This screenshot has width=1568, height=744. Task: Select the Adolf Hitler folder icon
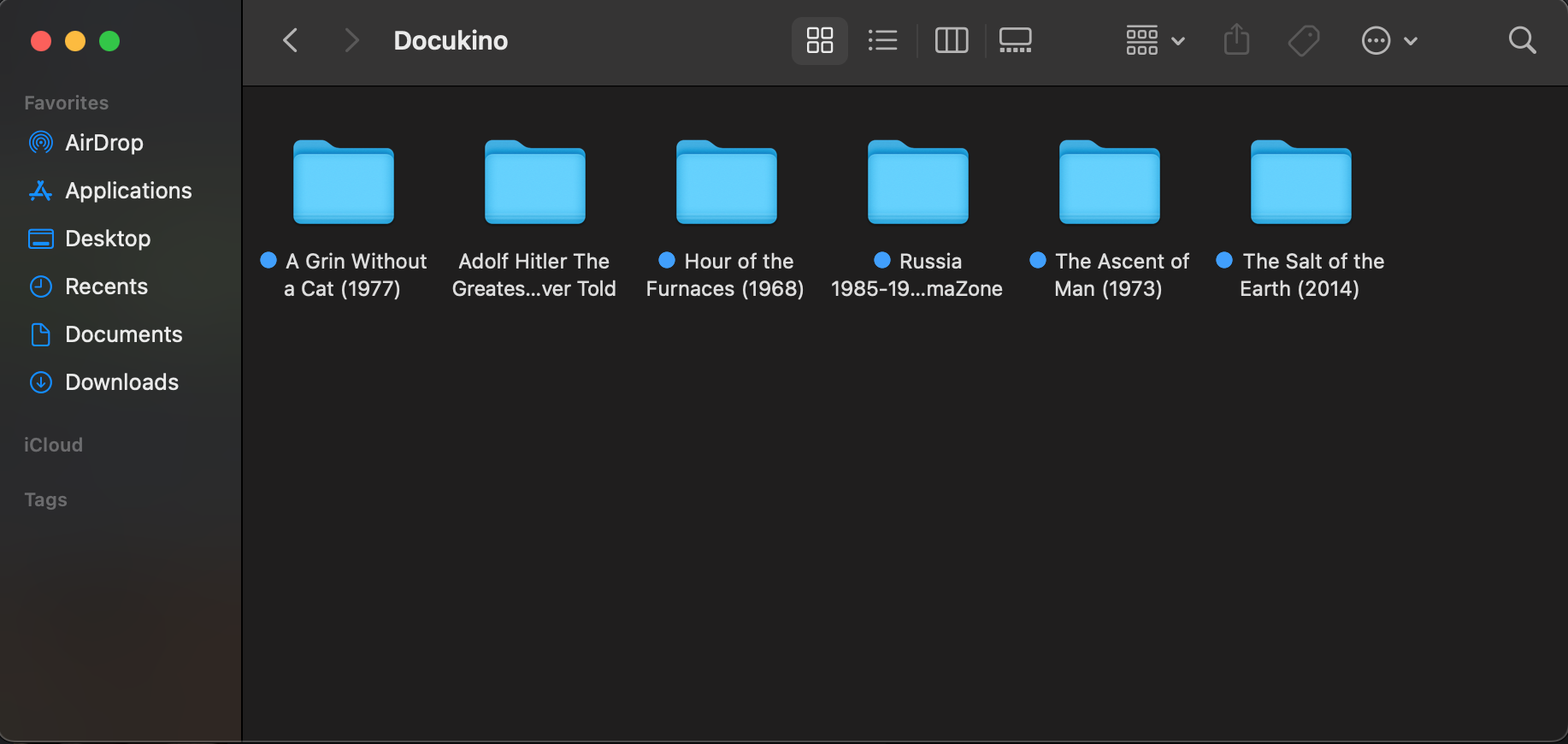[x=535, y=181]
